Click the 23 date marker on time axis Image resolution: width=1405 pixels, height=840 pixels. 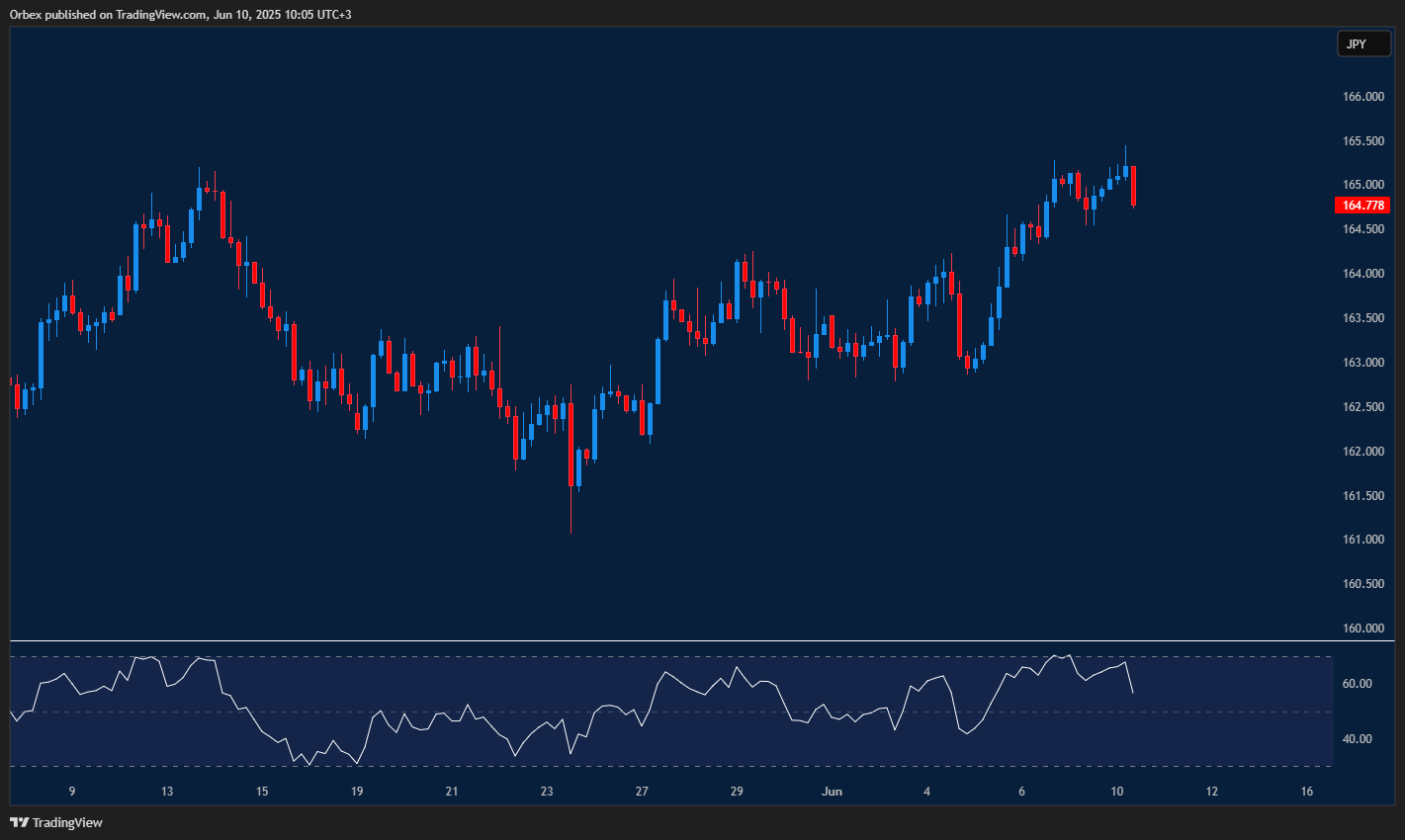[x=547, y=792]
